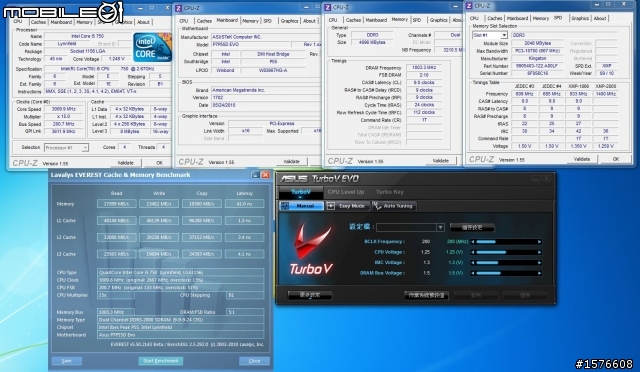Click the CPU Voltage slider bar
This screenshot has height=372, width=640.
tap(506, 252)
